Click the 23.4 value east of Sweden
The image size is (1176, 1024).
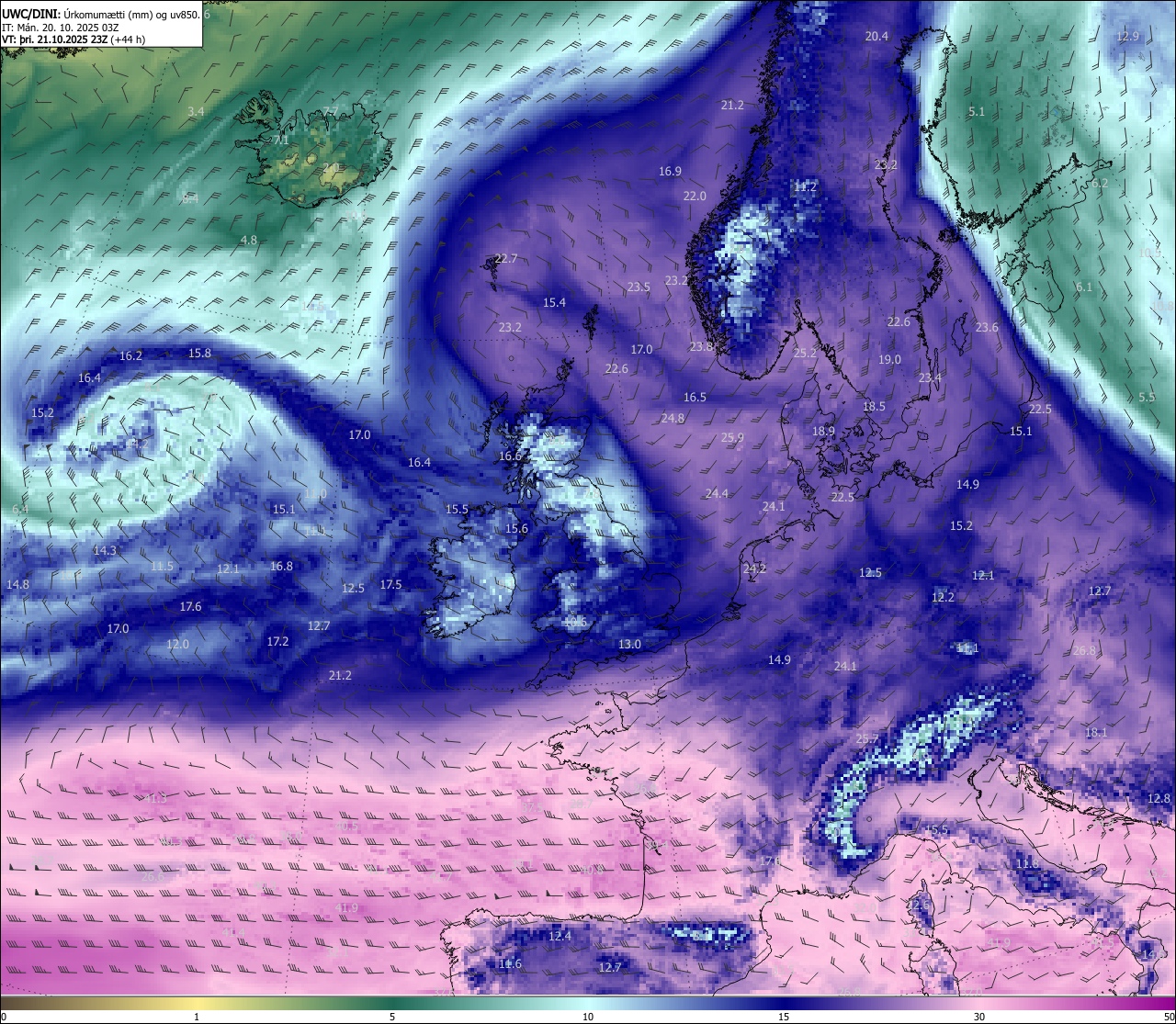[930, 377]
